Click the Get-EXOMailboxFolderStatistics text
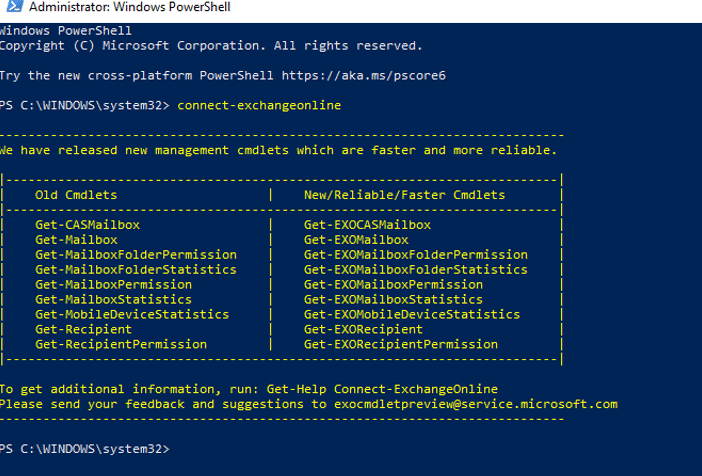The image size is (702, 476). (x=415, y=270)
